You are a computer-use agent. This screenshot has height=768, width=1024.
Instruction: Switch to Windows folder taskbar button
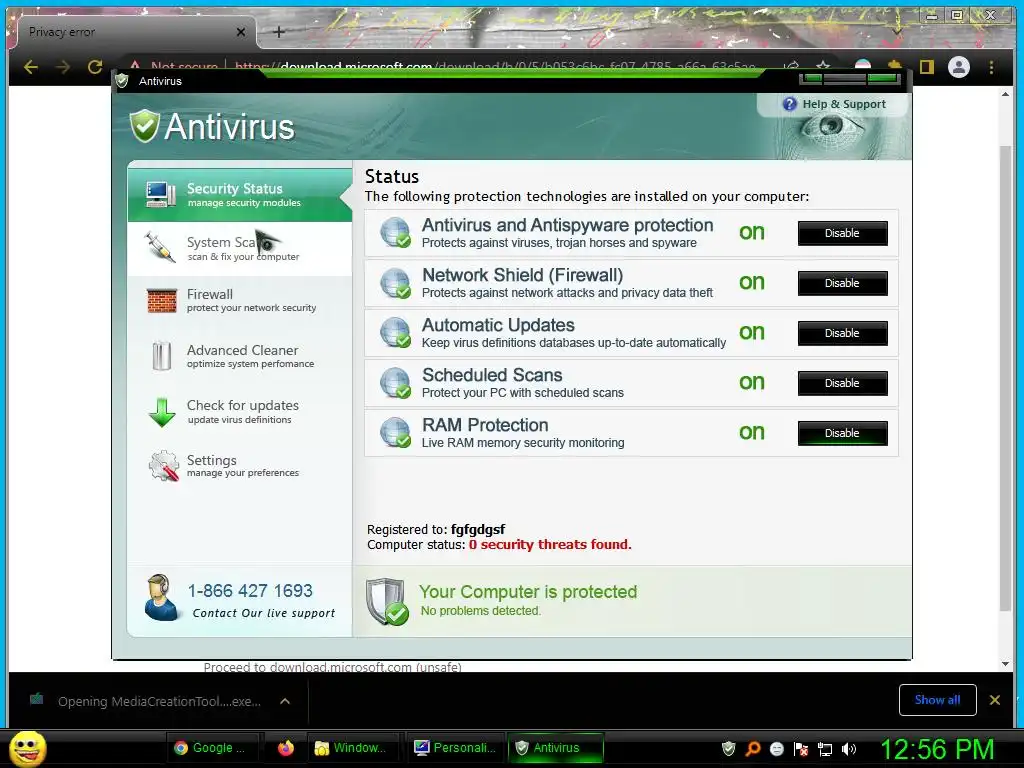353,748
